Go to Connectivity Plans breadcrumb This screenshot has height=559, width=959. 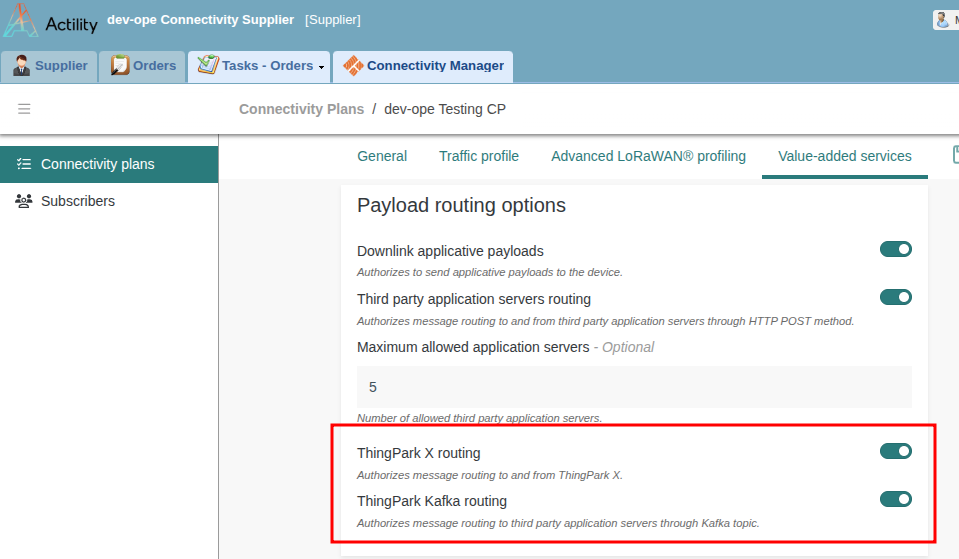pyautogui.click(x=301, y=109)
